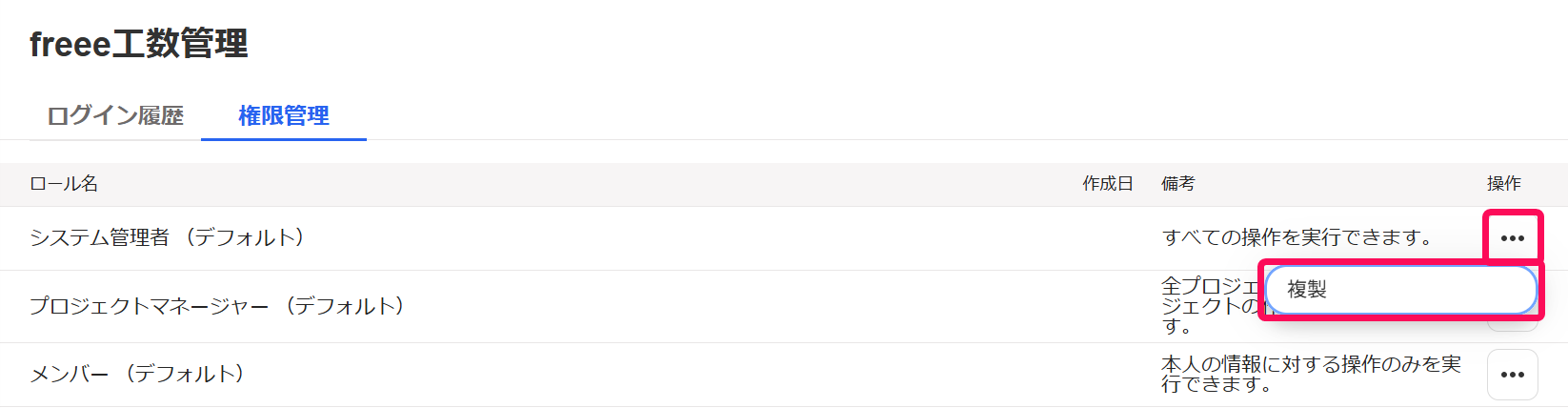Click the empty 作成日 cell of プロジェクトマネージャー row
This screenshot has width=1568, height=408.
[1108, 307]
